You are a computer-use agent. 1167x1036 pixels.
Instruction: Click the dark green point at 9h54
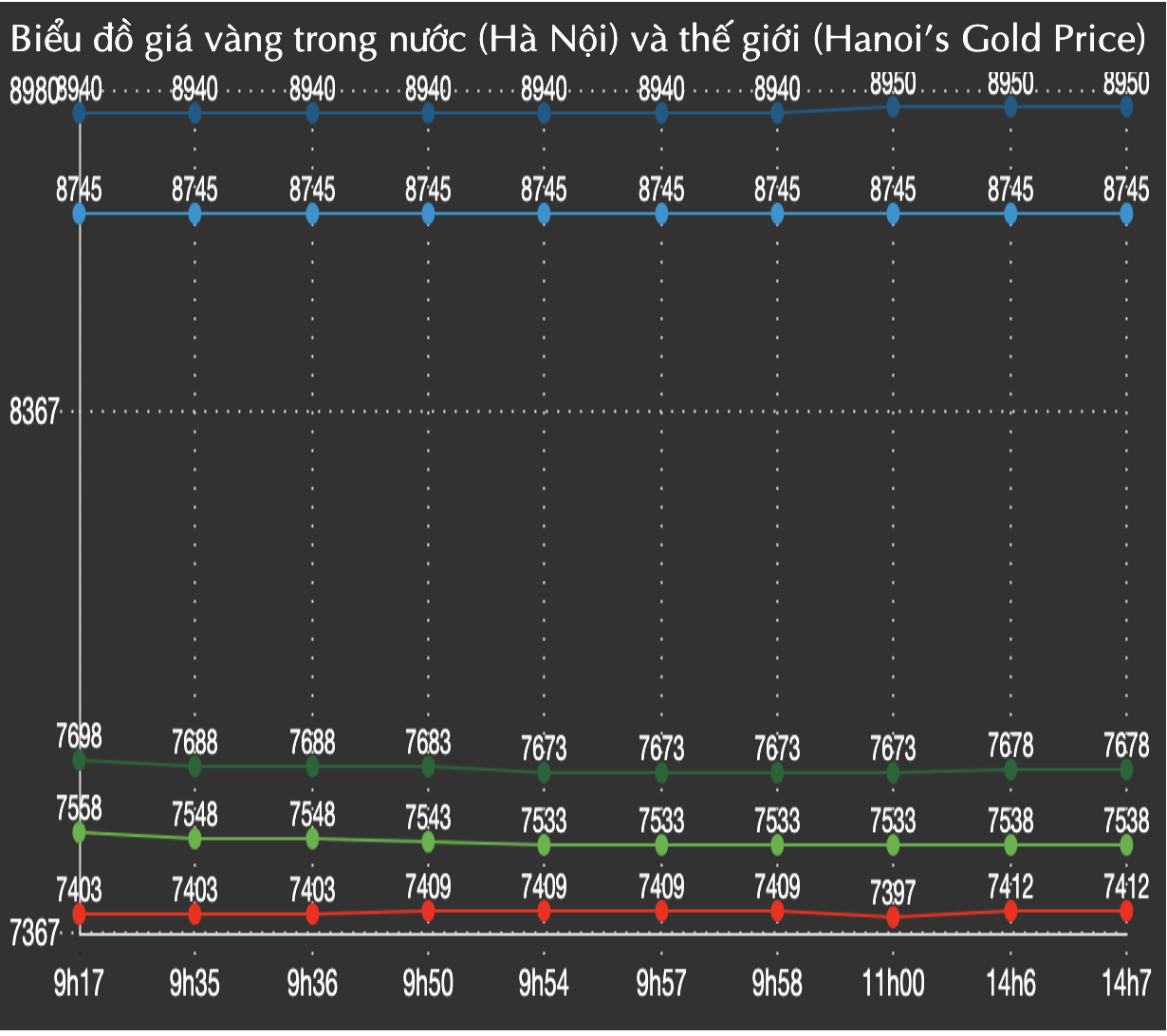click(x=544, y=772)
